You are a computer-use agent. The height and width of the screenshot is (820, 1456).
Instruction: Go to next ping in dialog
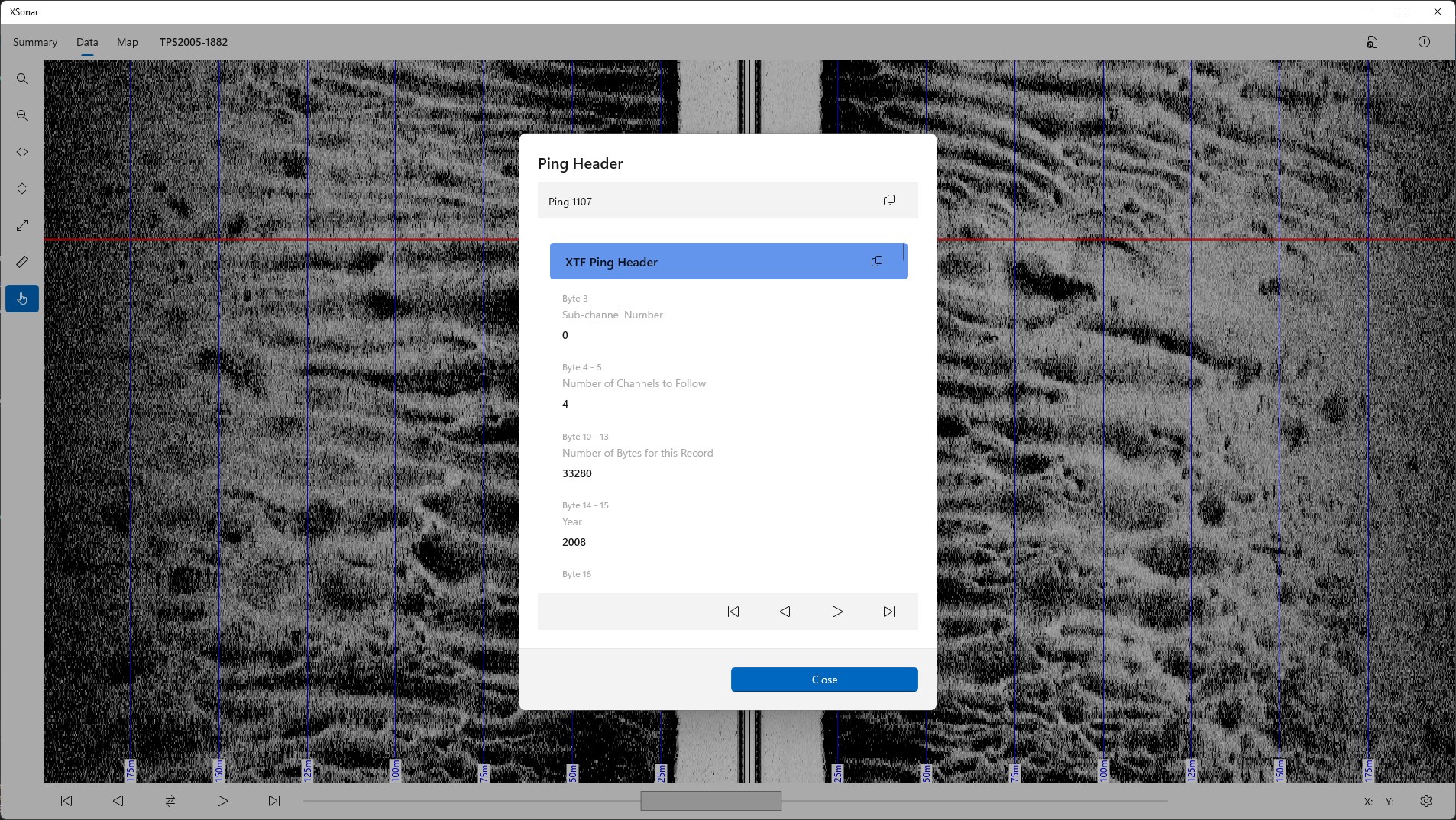(837, 612)
